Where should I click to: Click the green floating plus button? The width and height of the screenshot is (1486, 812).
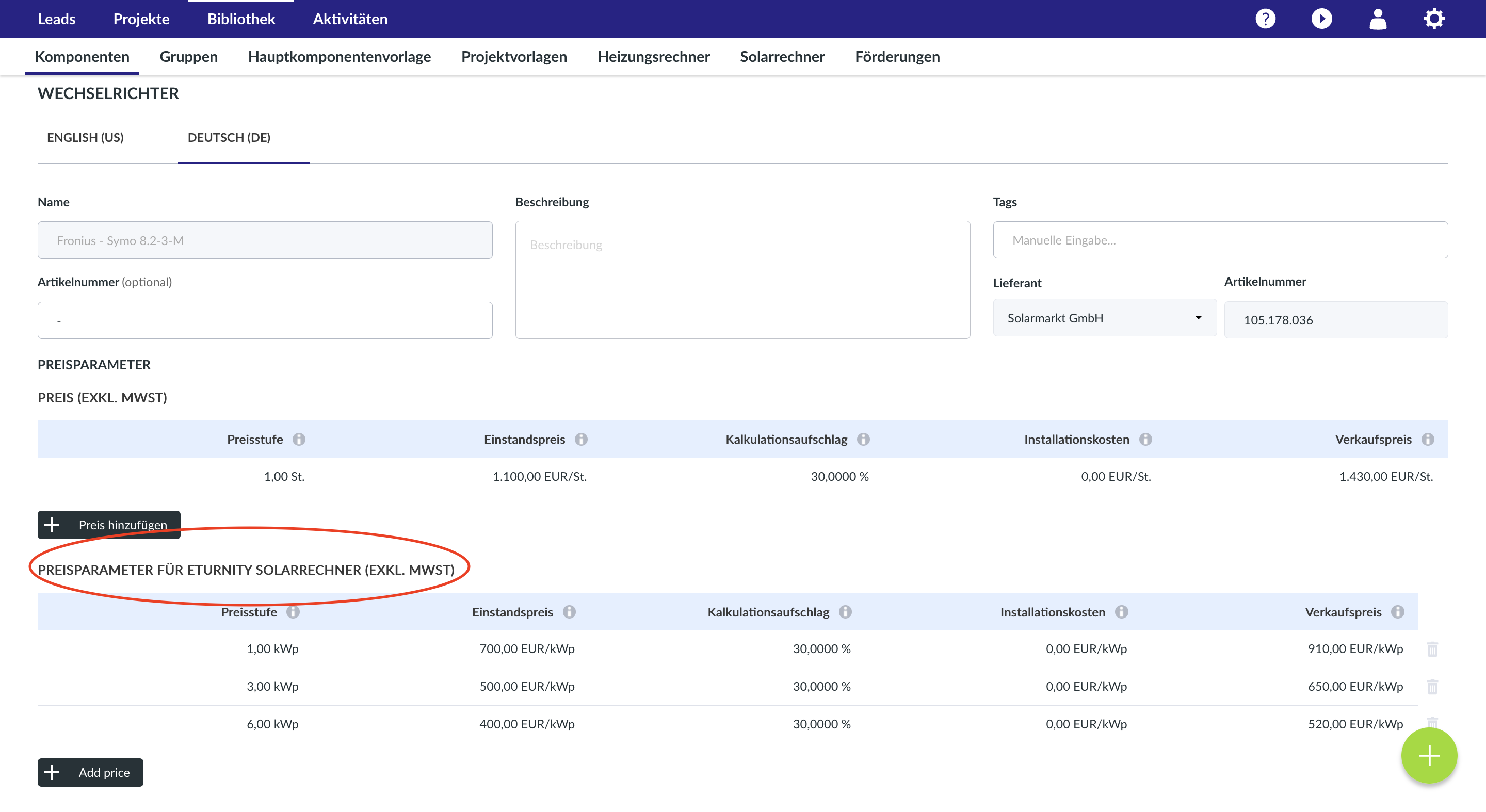click(1428, 755)
